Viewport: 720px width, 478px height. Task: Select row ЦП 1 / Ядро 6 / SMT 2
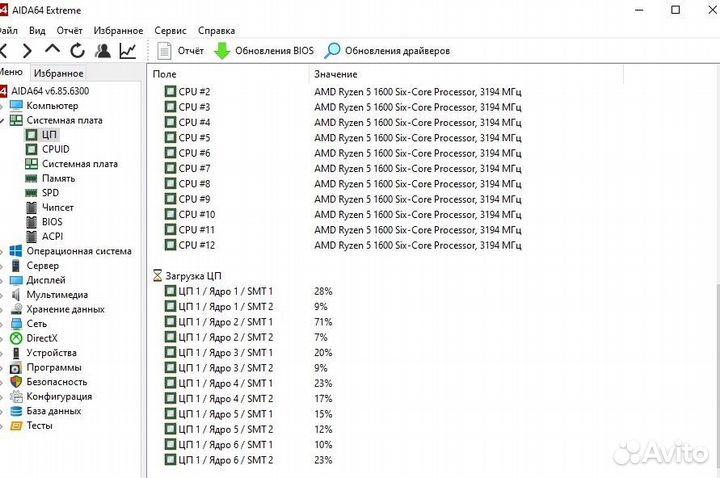point(248,460)
